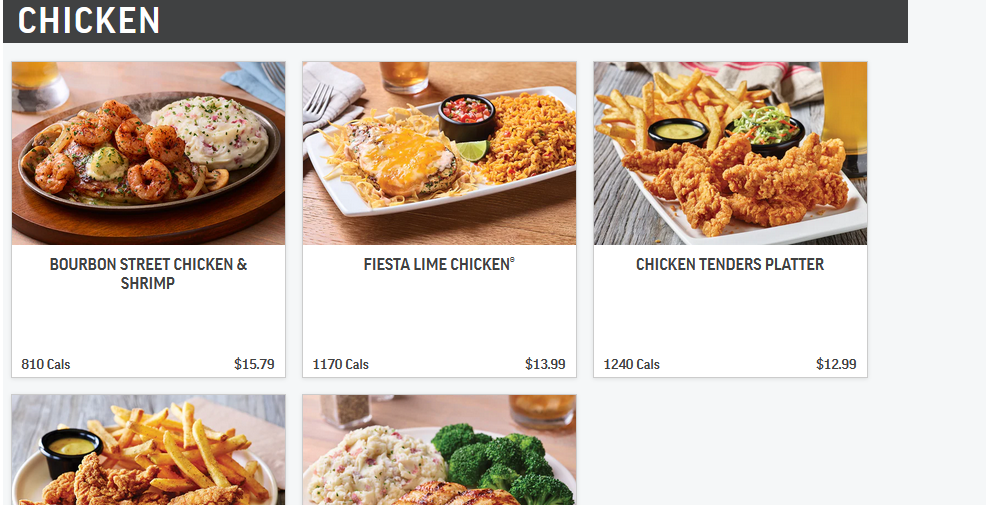Image resolution: width=986 pixels, height=505 pixels.
Task: Select the Bourbon Street Chicken & Shrimp title
Action: [x=148, y=274]
